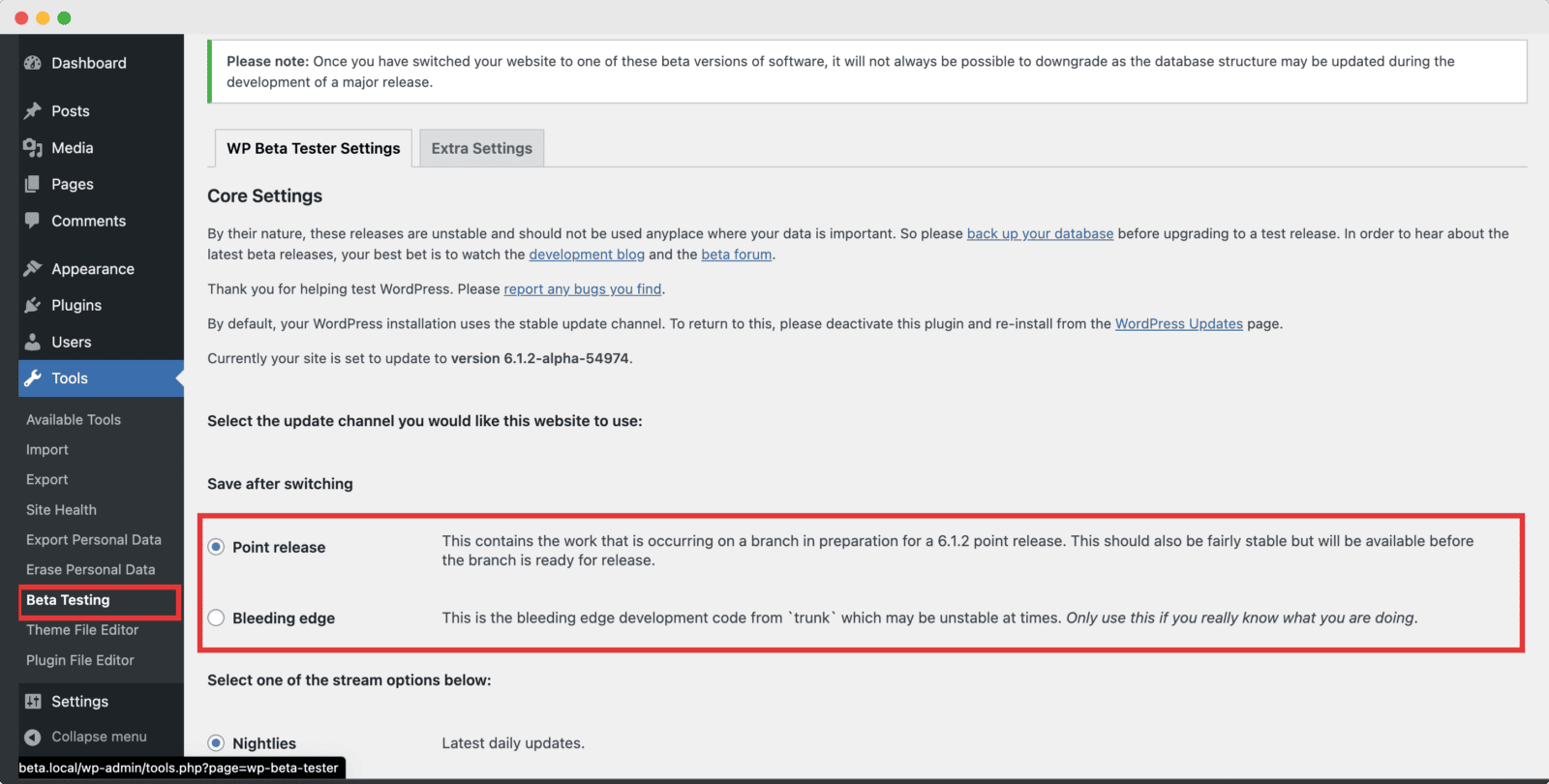
Task: Open the Appearance menu
Action: (93, 269)
